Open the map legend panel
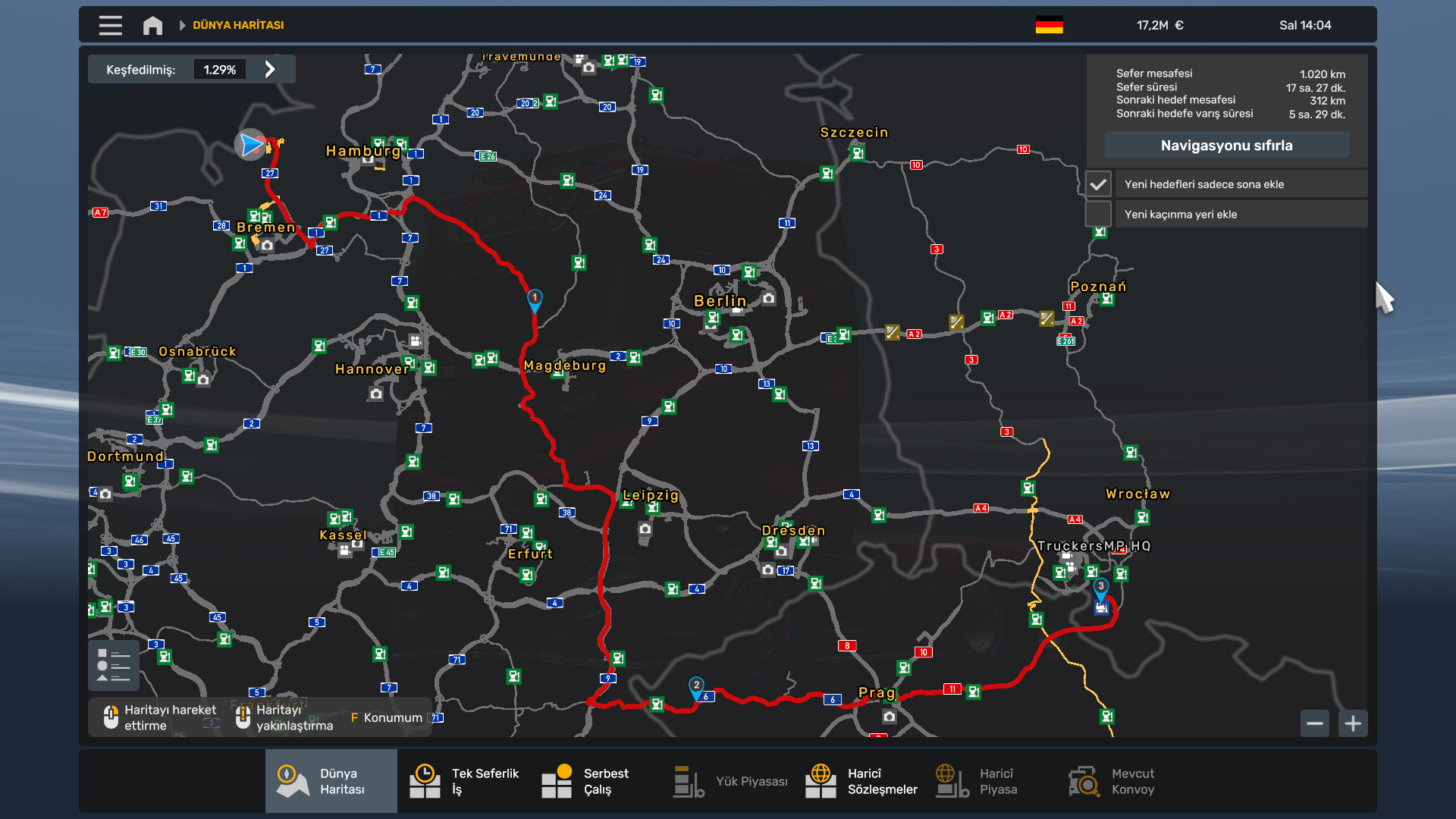 pos(114,665)
